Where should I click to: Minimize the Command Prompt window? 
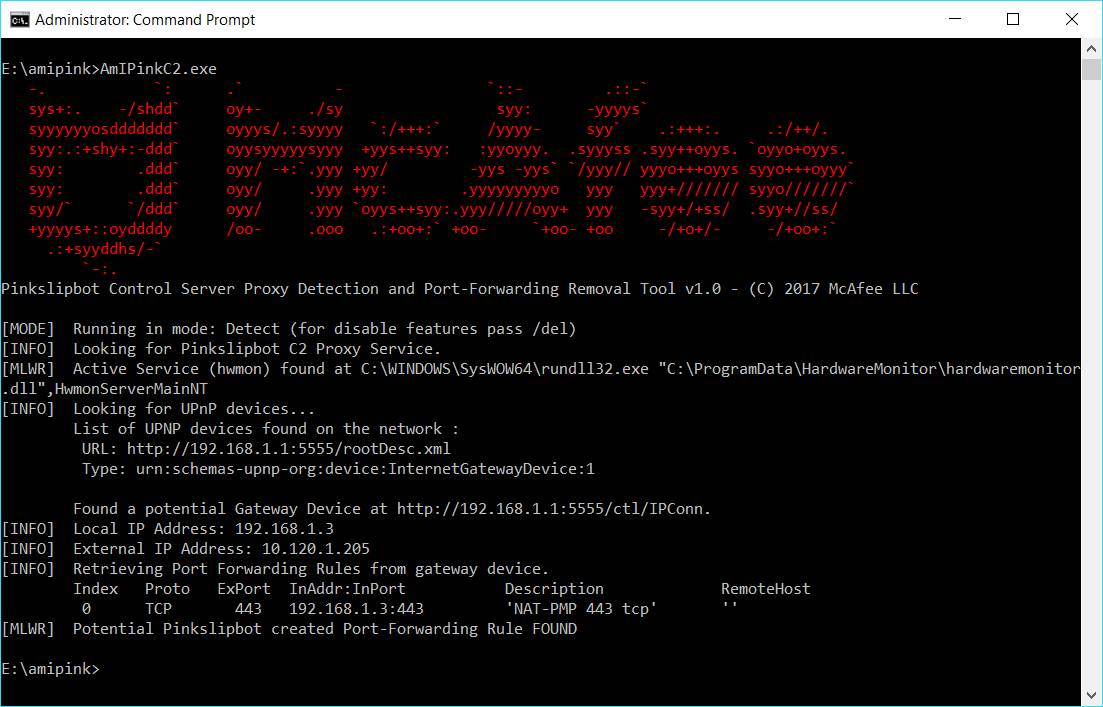(956, 19)
